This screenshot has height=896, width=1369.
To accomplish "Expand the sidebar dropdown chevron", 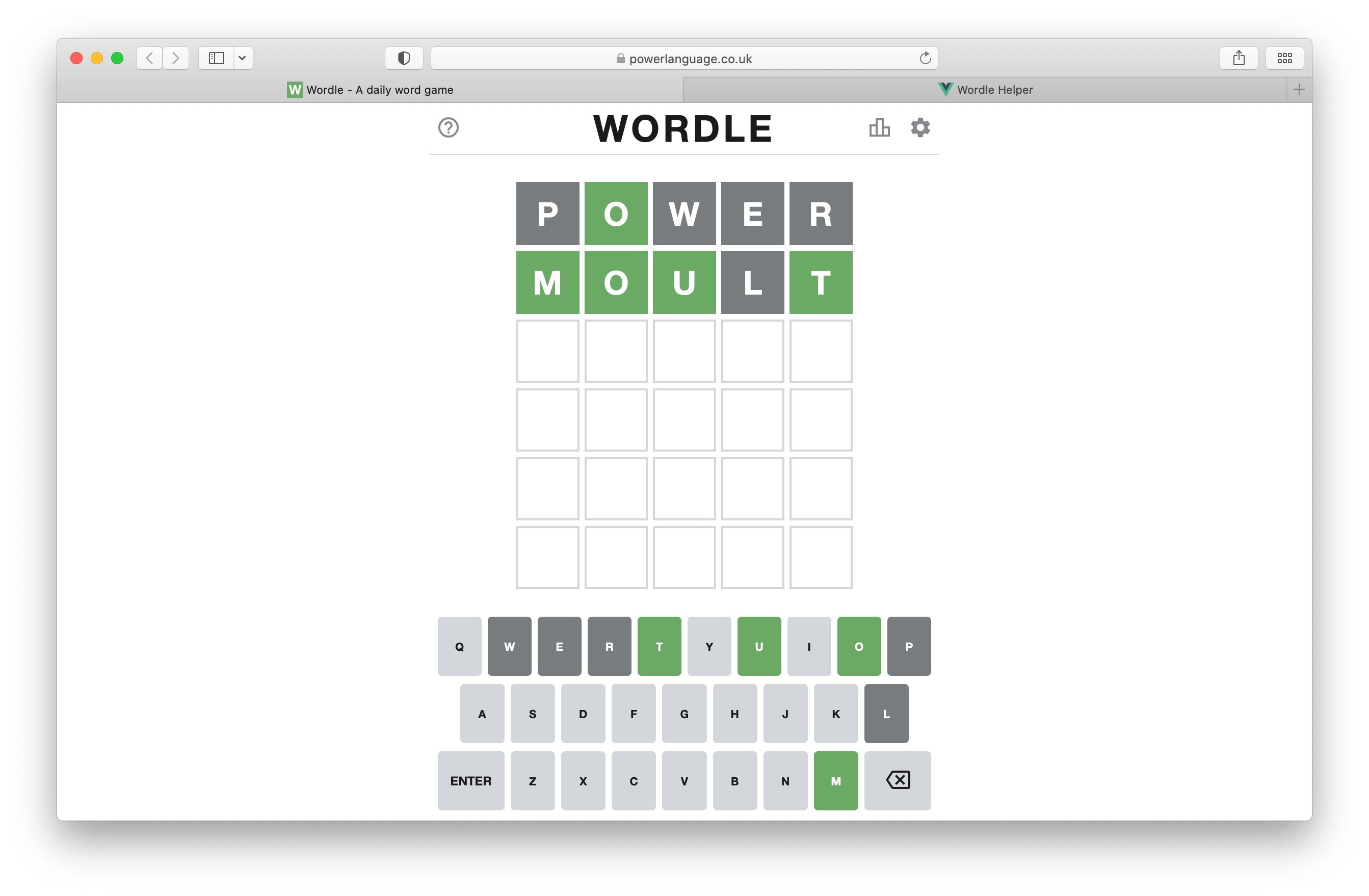I will (x=243, y=58).
